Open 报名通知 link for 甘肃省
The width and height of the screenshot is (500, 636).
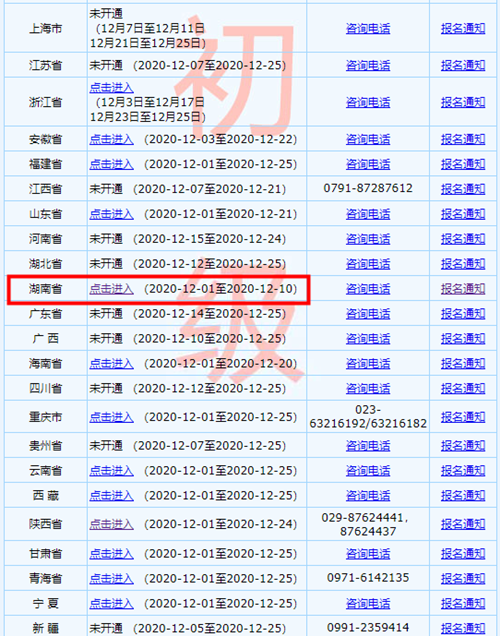click(x=463, y=554)
